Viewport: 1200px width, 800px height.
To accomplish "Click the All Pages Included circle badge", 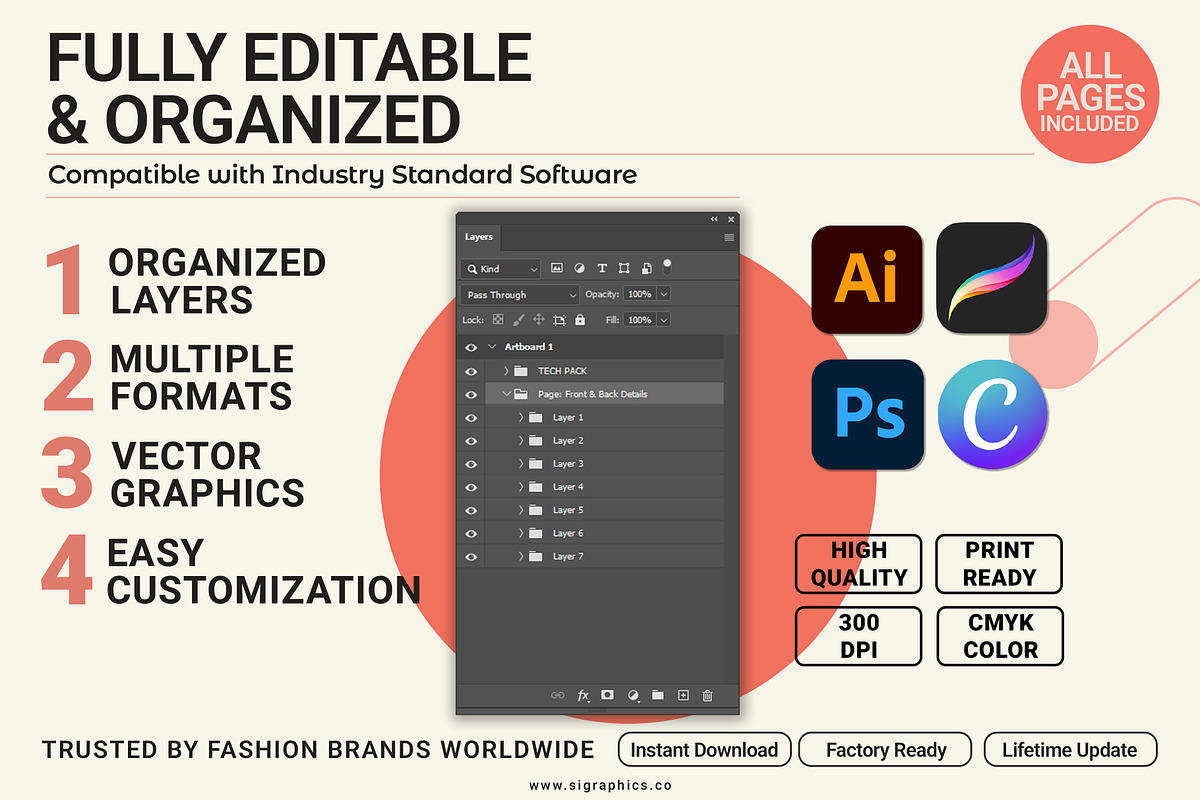I will (x=1088, y=95).
